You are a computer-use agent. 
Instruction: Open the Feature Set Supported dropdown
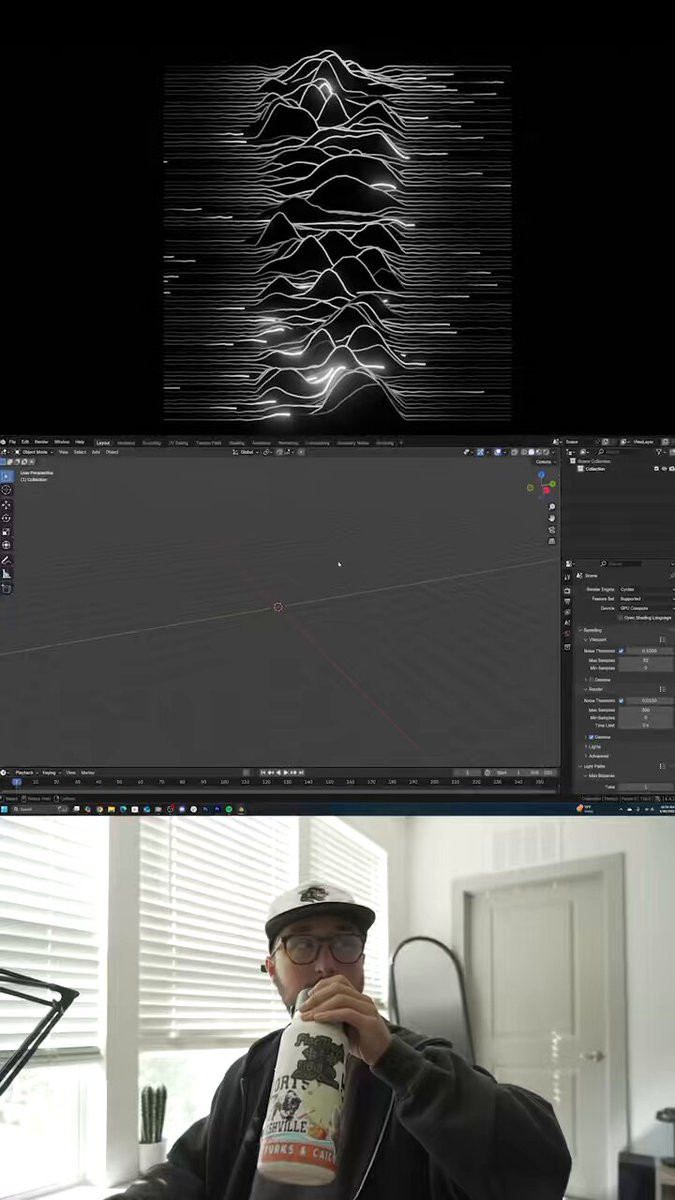[x=647, y=599]
